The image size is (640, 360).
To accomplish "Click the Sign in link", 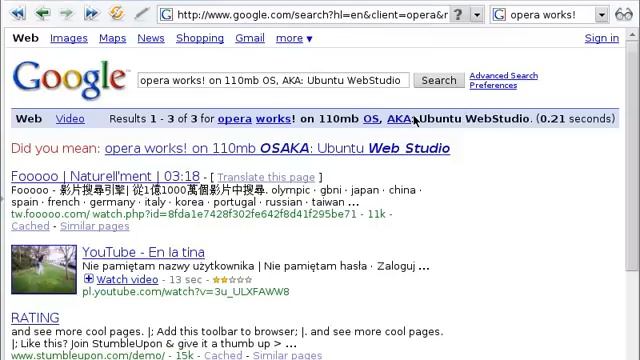I will [602, 38].
